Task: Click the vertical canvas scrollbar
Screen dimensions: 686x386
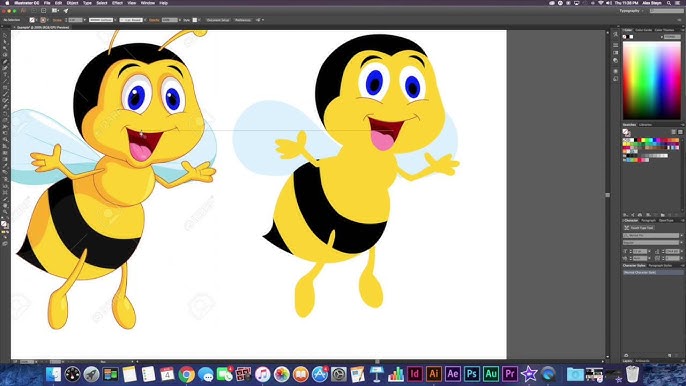Action: pyautogui.click(x=607, y=195)
